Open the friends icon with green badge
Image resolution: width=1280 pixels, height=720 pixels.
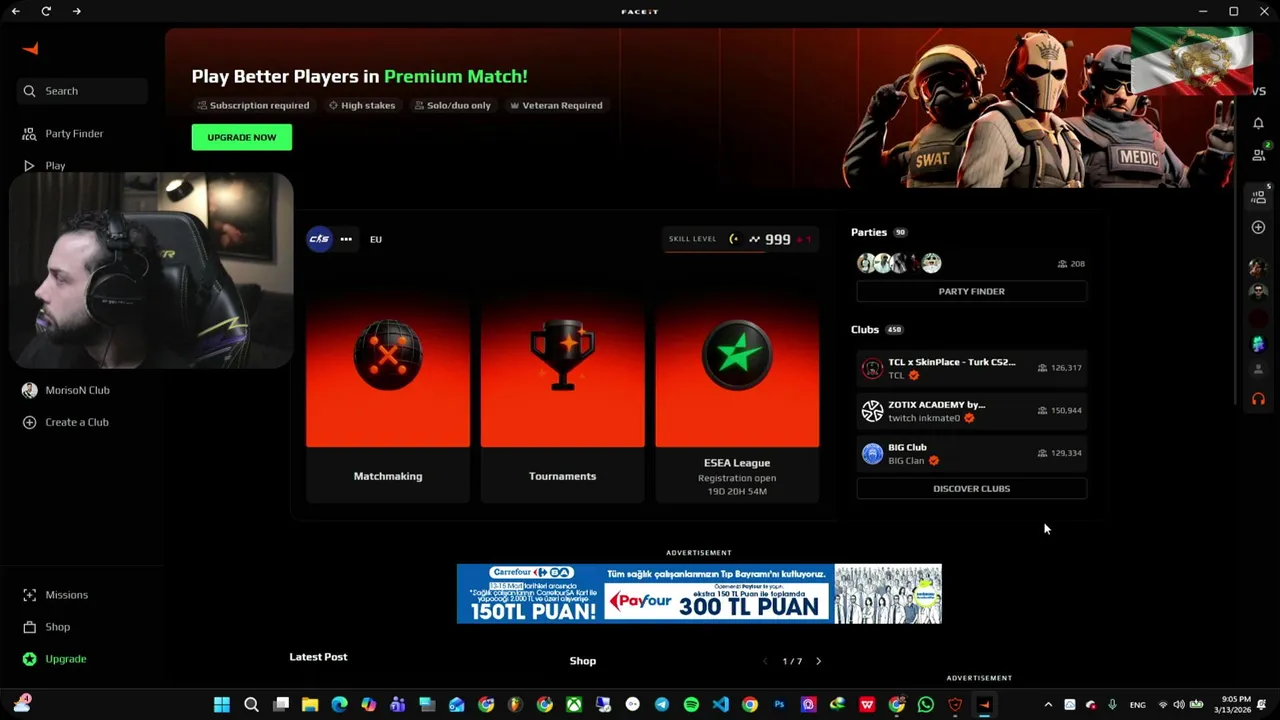coord(1259,154)
